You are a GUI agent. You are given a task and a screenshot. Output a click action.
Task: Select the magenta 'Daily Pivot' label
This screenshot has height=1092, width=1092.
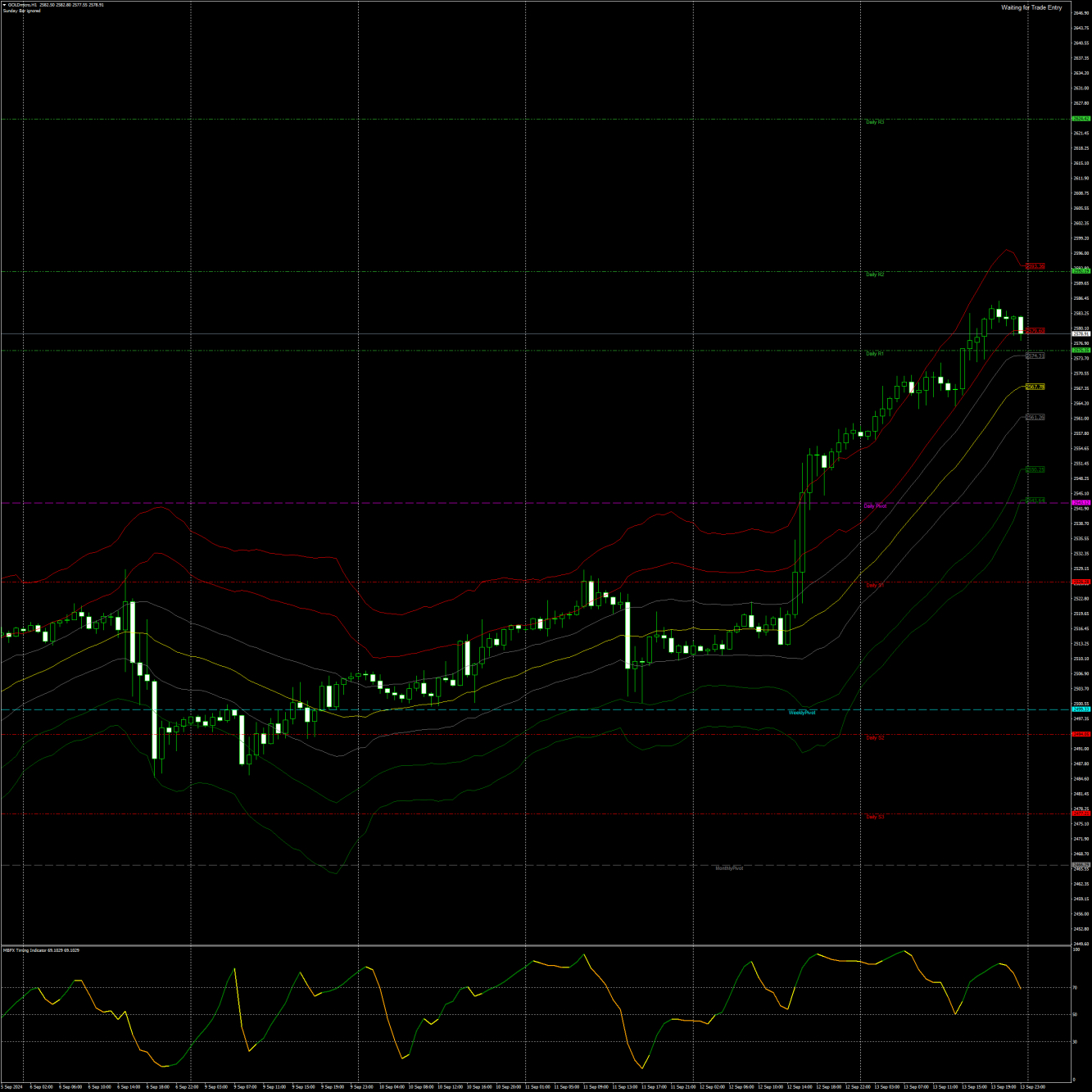(875, 506)
